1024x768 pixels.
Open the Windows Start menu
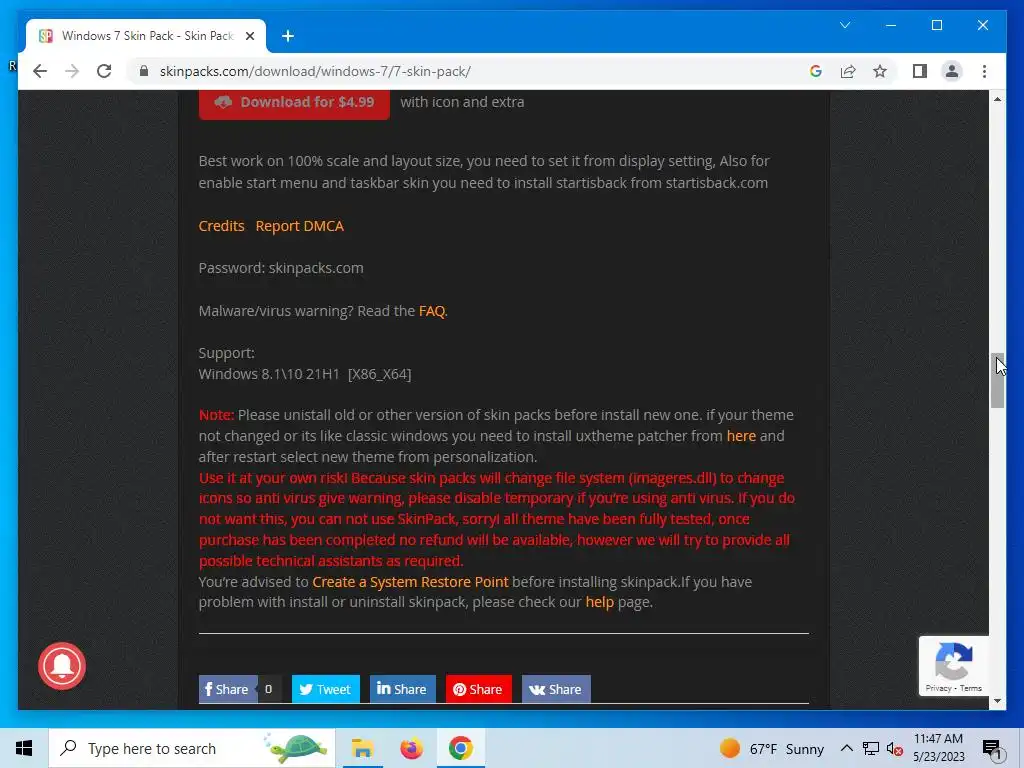pyautogui.click(x=24, y=748)
